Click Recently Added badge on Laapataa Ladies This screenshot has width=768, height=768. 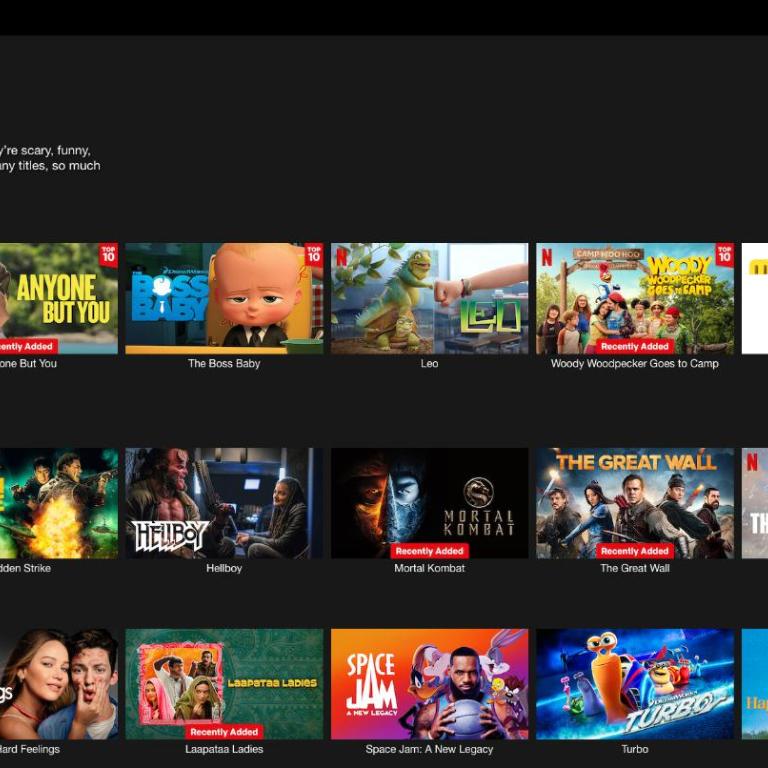224,732
